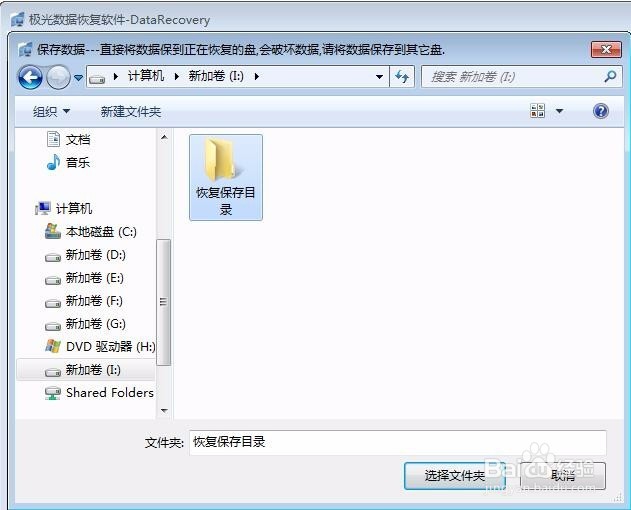The height and width of the screenshot is (510, 631).
Task: Click the 文件夹 name input field
Action: point(398,442)
